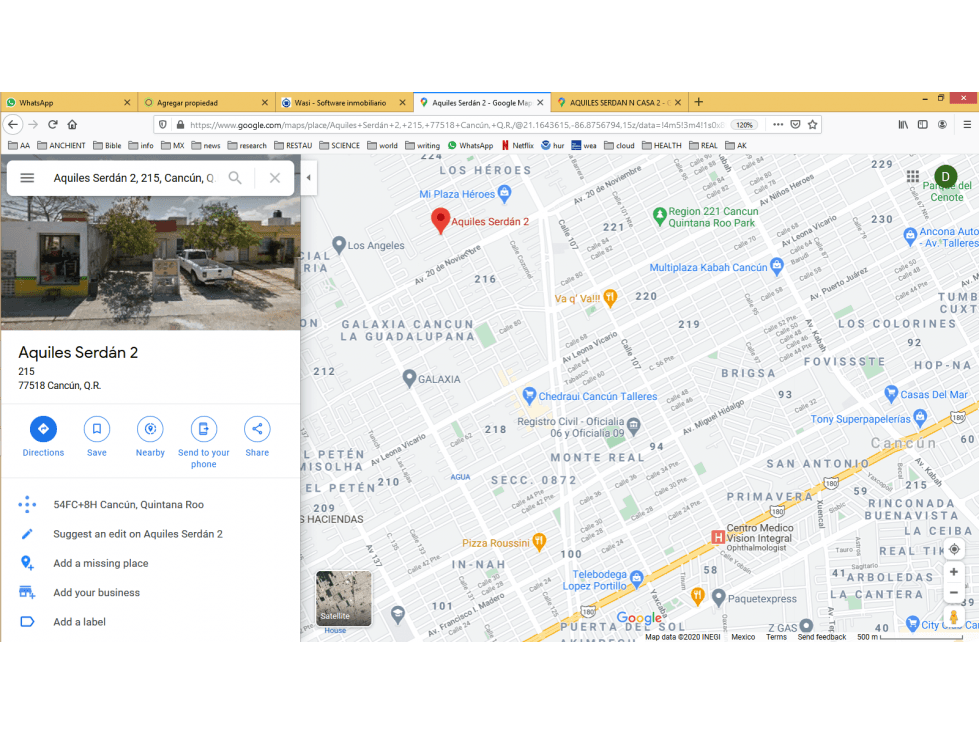
Task: Send to your phone
Action: 204,443
